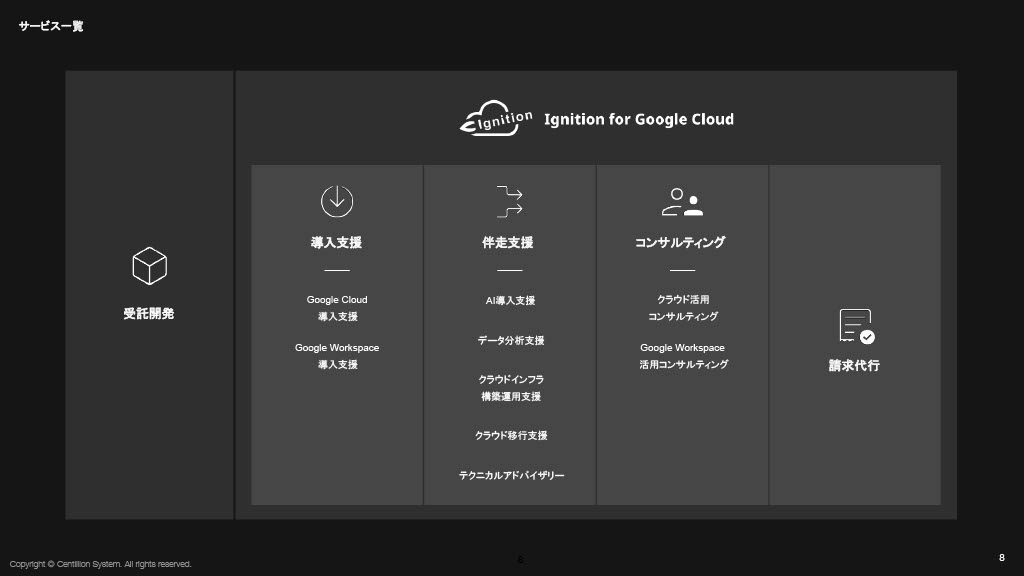This screenshot has height=576, width=1024.
Task: Click the クラウド活用コンサルティング item
Action: 682,308
